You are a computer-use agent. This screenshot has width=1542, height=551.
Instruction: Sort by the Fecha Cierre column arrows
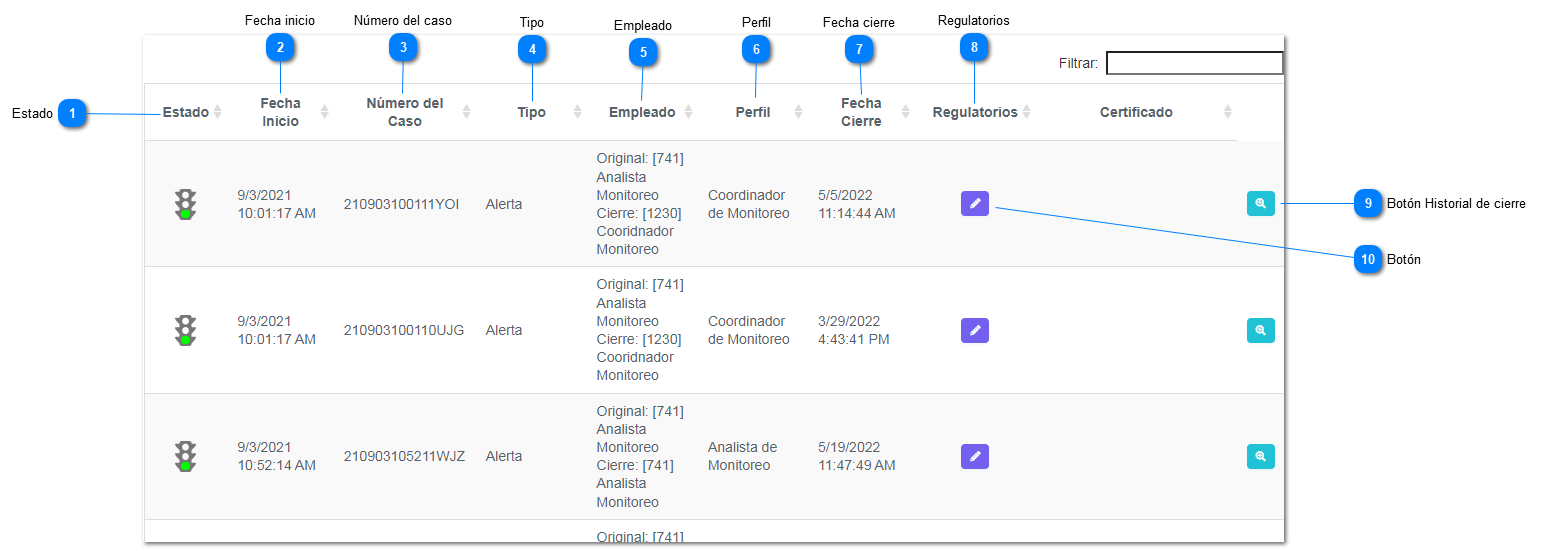click(905, 112)
